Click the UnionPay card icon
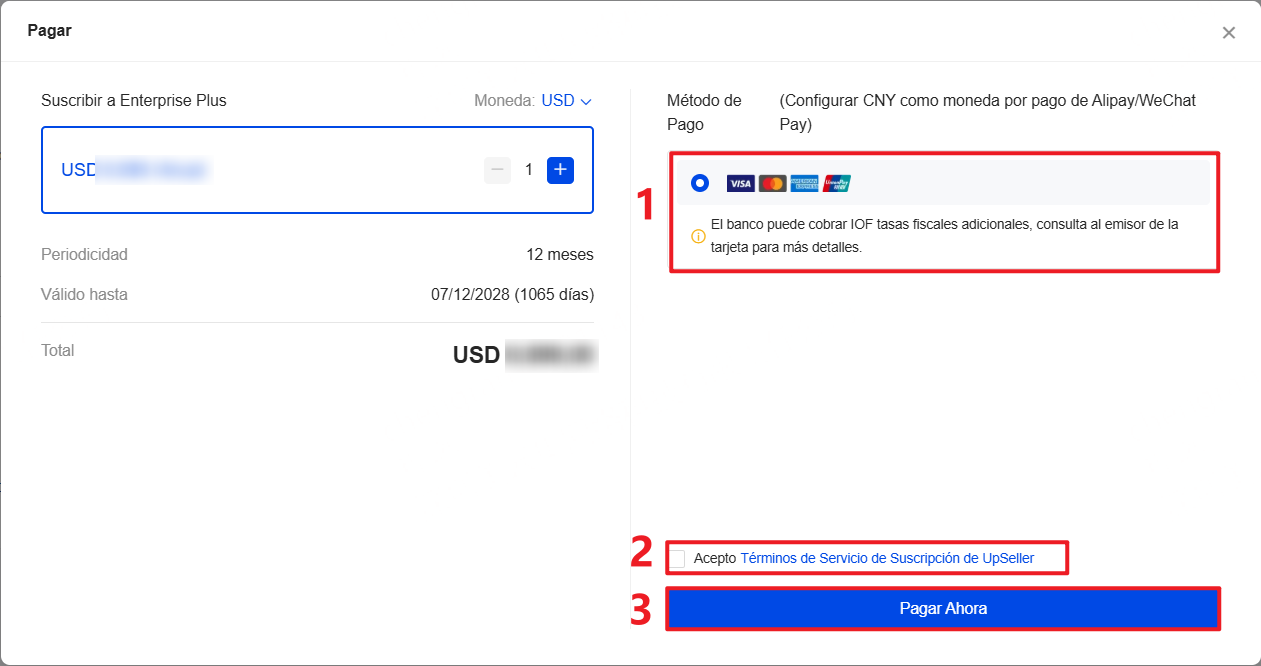Viewport: 1261px width, 666px height. pos(837,183)
